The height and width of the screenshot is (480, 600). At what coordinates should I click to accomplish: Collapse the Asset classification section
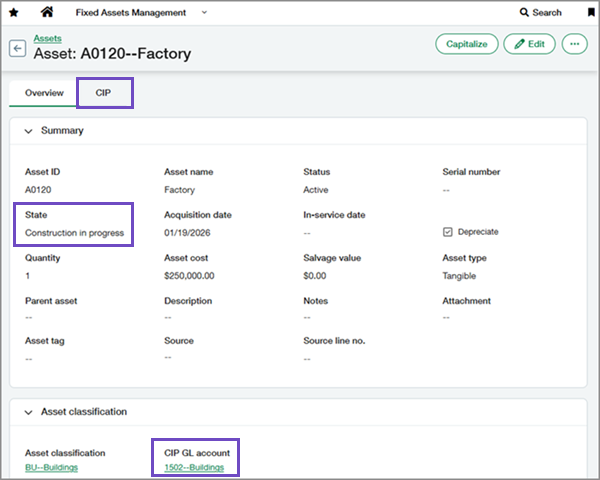(x=28, y=411)
